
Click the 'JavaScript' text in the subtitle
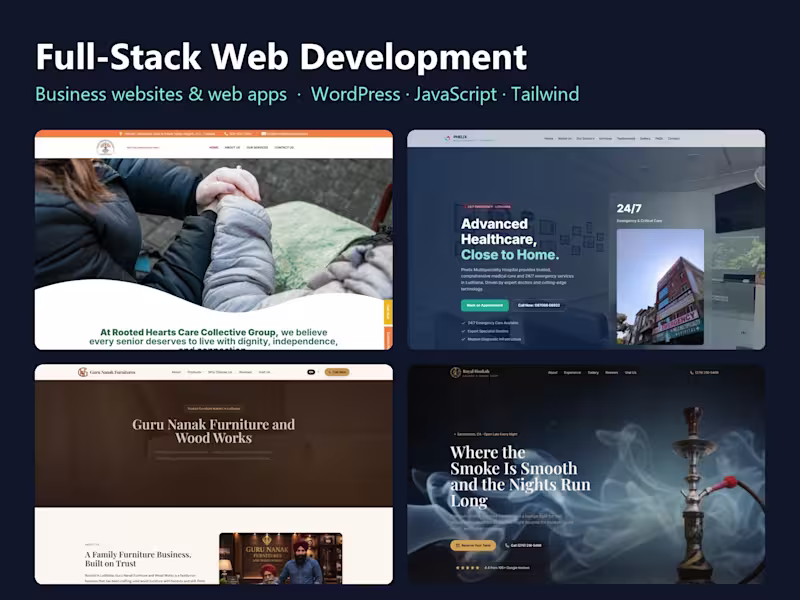click(455, 94)
